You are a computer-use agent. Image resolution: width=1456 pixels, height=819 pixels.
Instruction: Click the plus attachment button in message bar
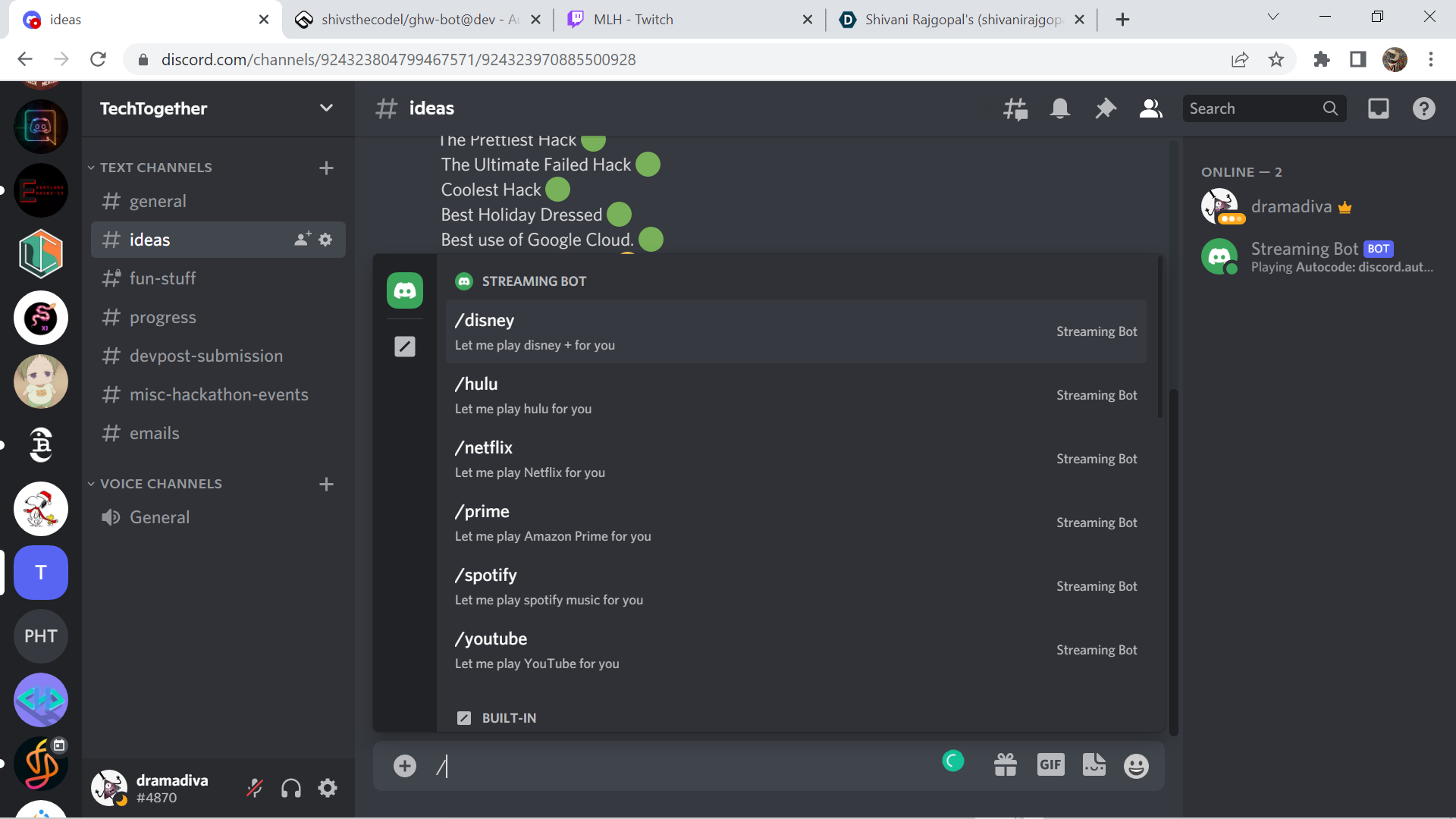(405, 766)
